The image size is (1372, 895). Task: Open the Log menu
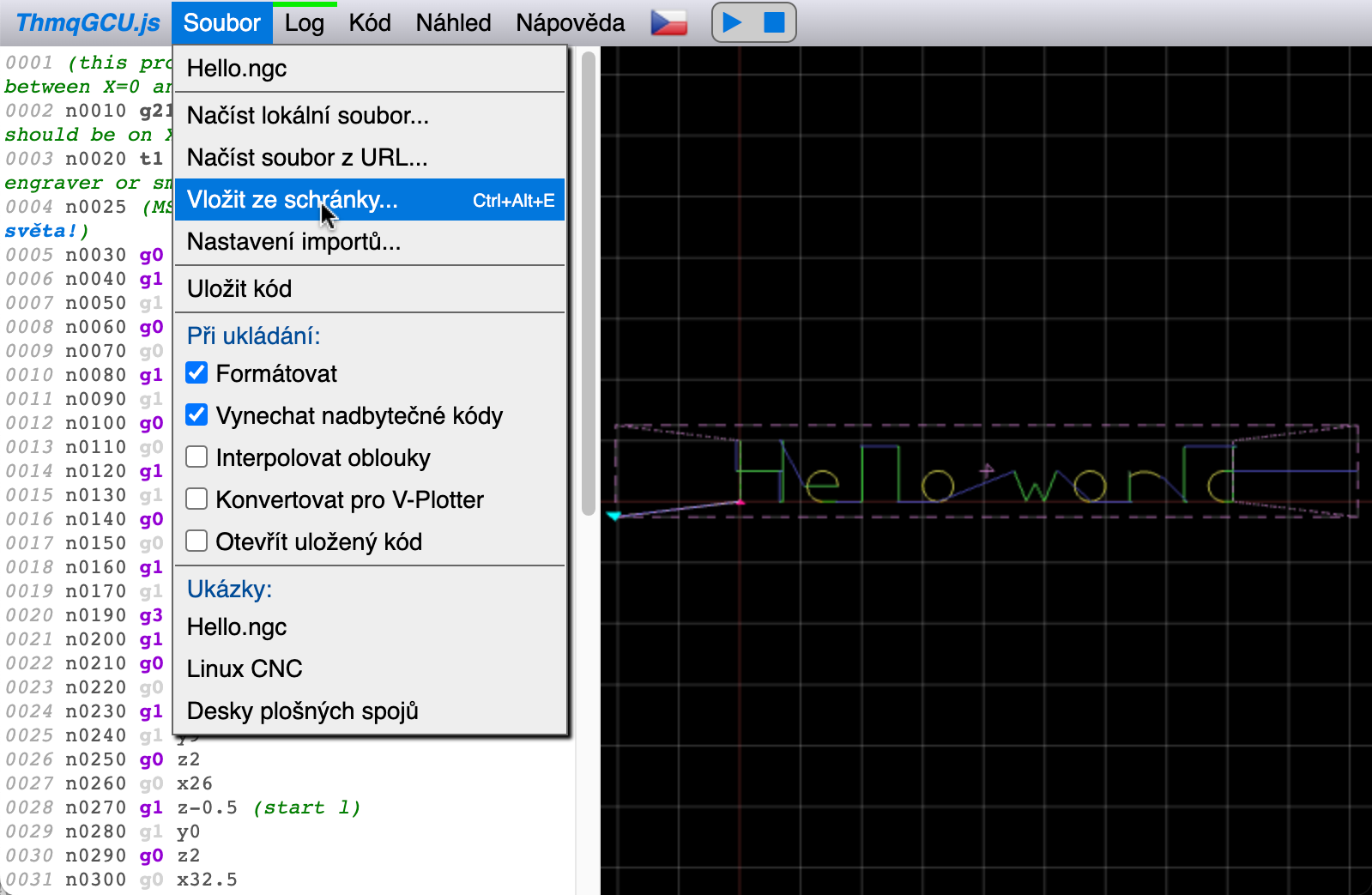coord(304,23)
